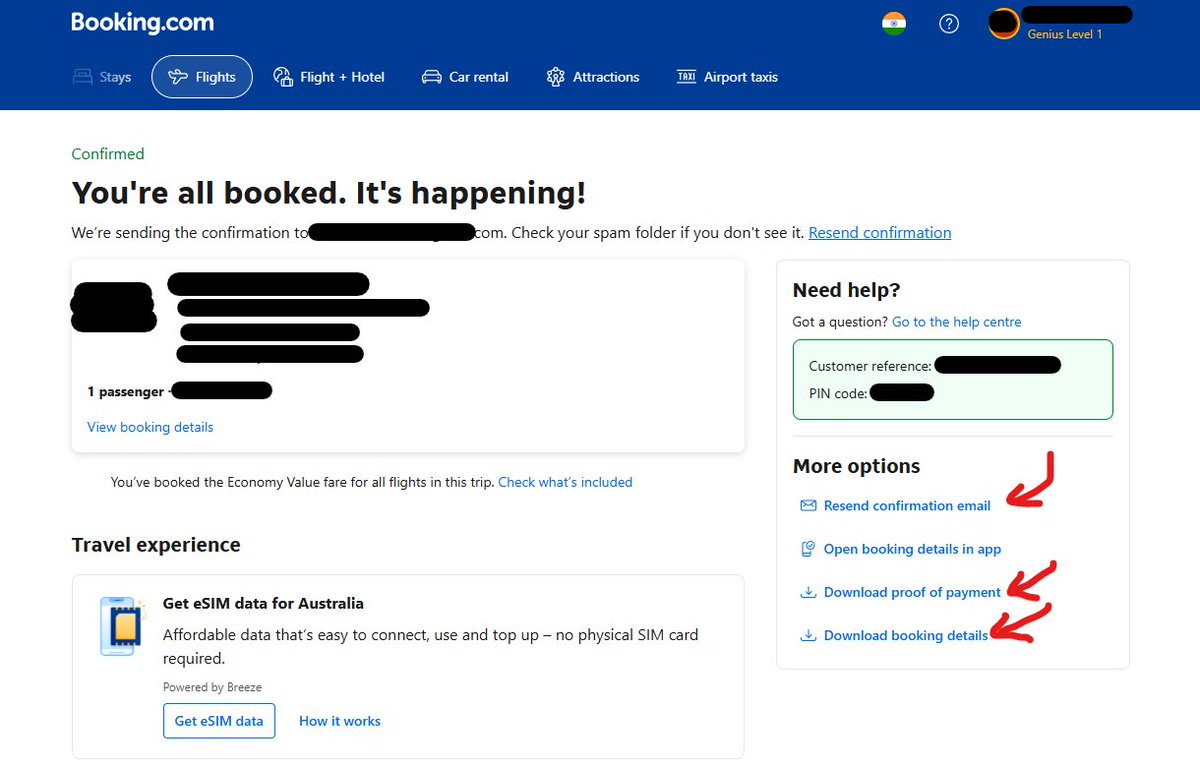Switch to the Stays tab
Image resolution: width=1200 pixels, height=767 pixels.
102,77
